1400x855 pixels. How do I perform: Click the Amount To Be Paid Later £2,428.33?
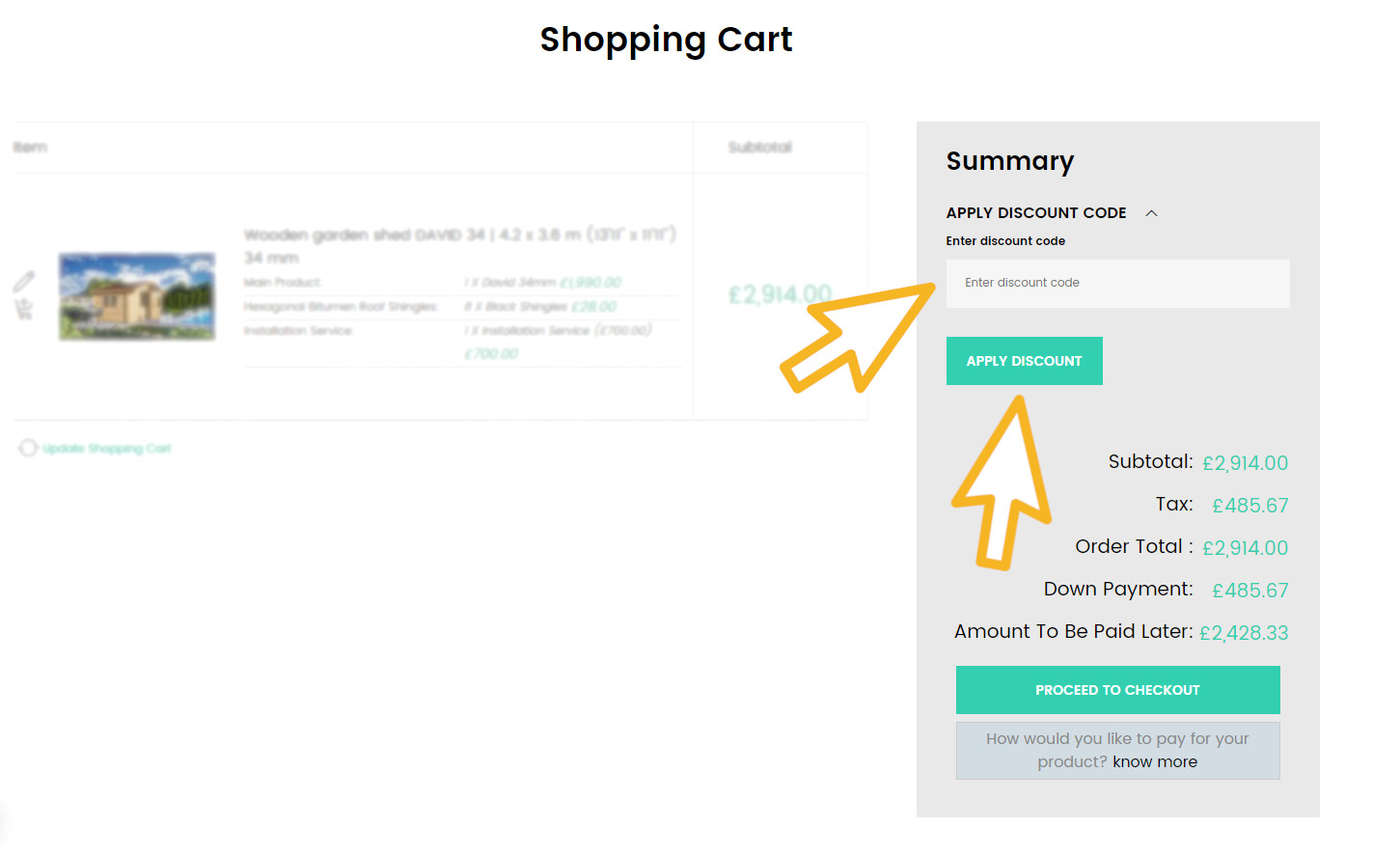[1244, 633]
